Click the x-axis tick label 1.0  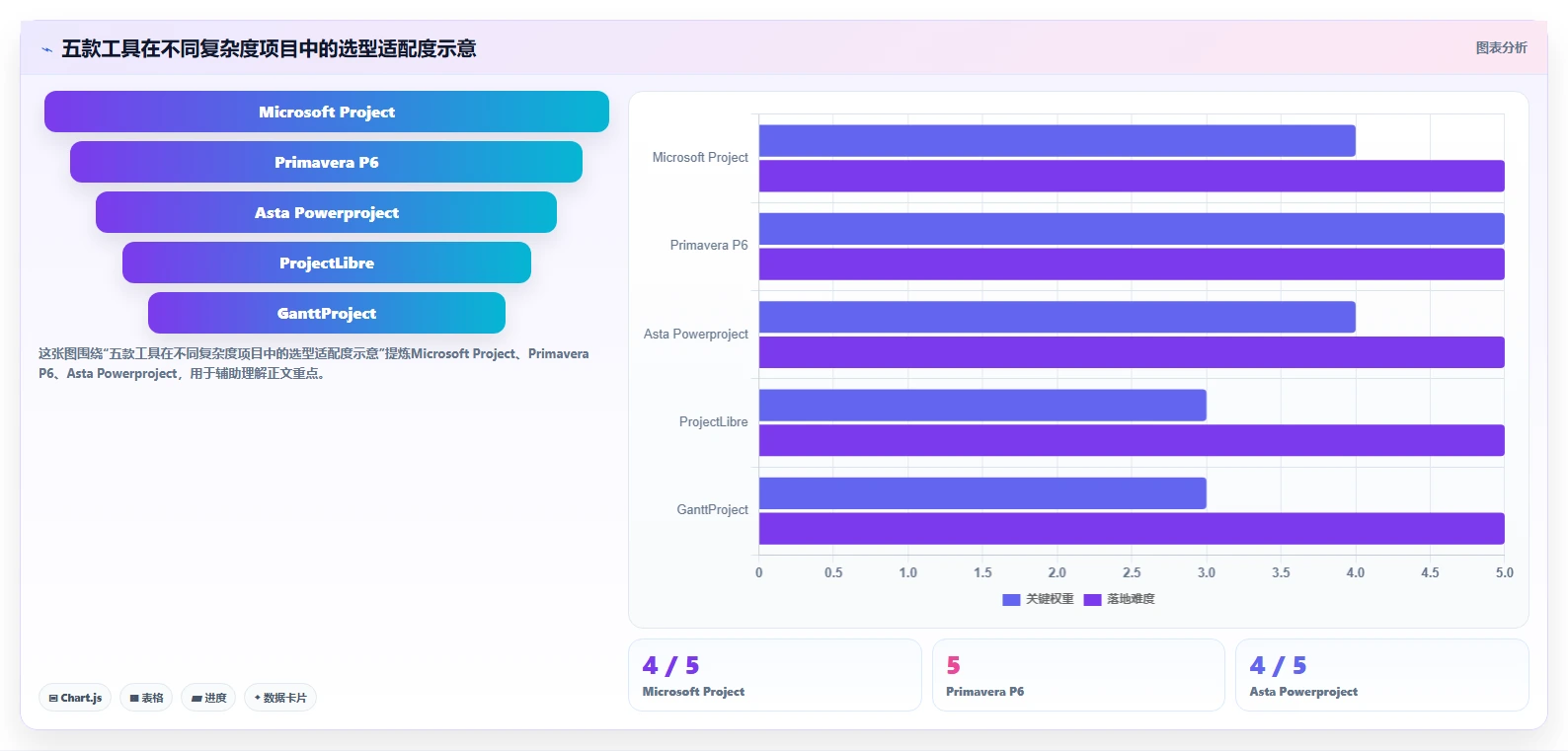tap(907, 572)
